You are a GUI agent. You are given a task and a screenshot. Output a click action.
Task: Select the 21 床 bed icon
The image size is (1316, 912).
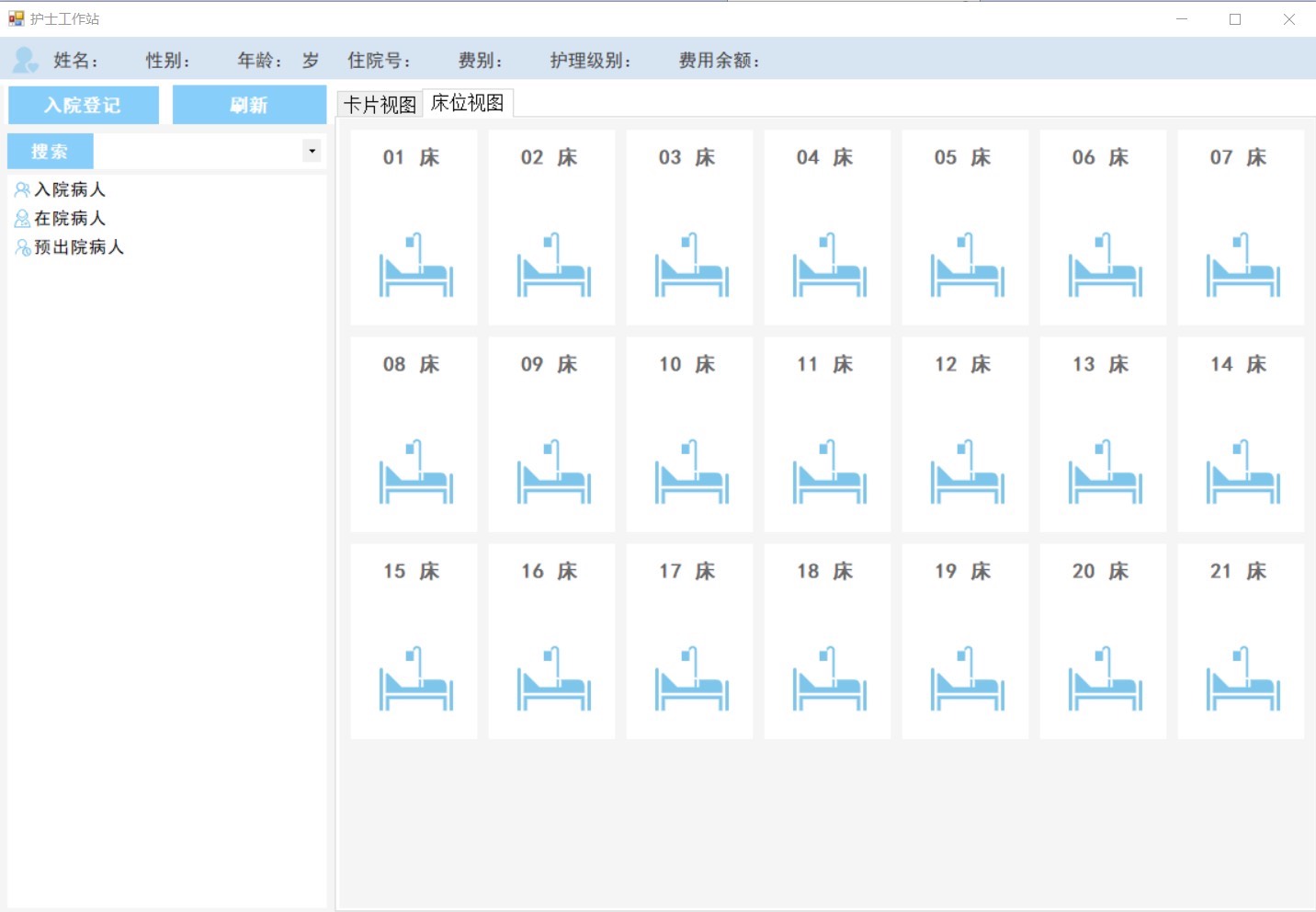(1242, 679)
